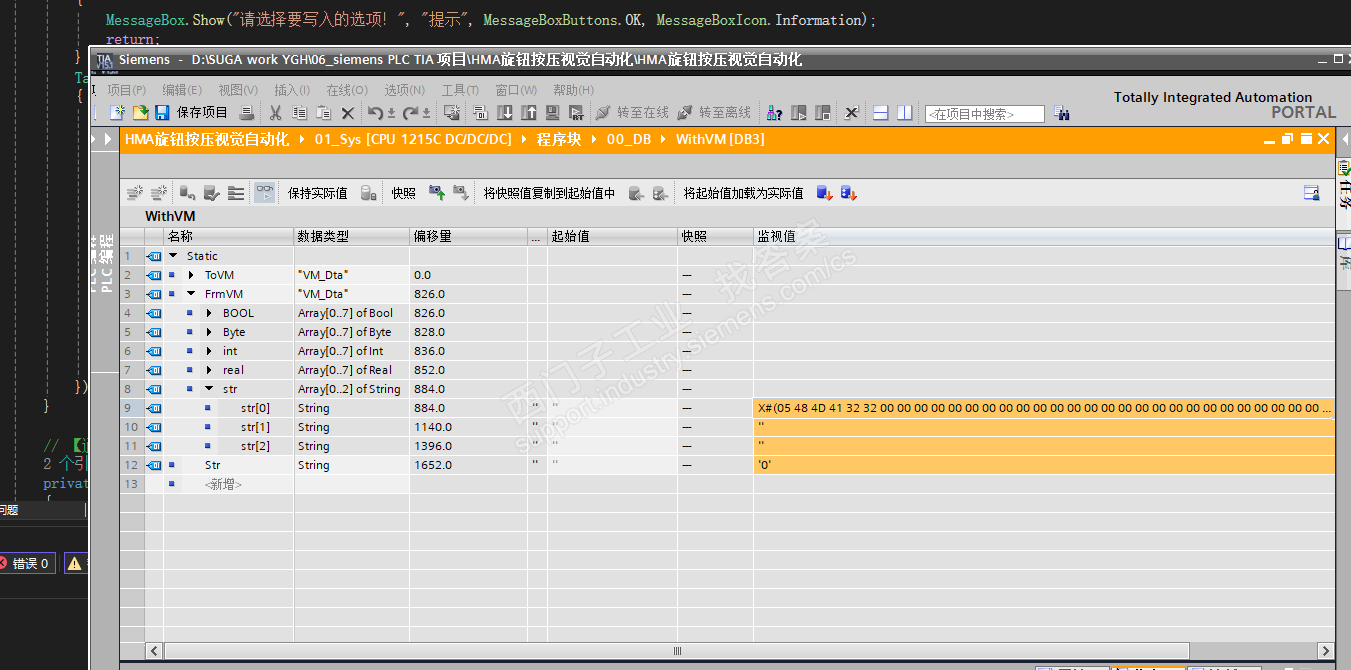Open the 视图(V) menu

pos(238,90)
